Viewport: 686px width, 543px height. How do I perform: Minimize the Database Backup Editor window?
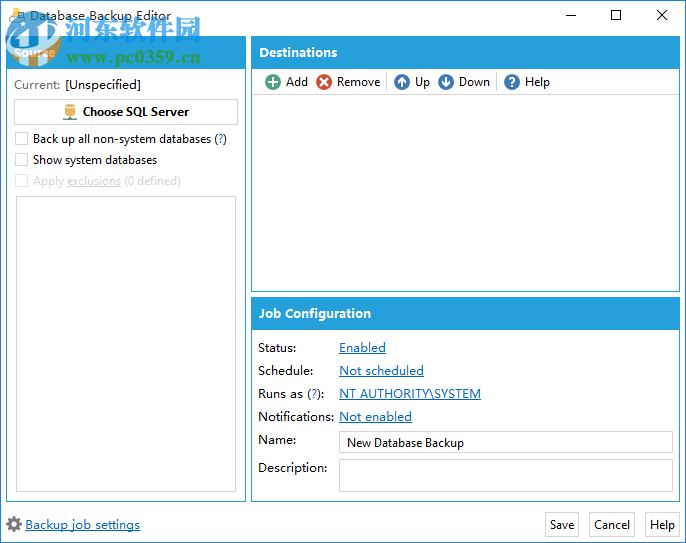(x=570, y=15)
